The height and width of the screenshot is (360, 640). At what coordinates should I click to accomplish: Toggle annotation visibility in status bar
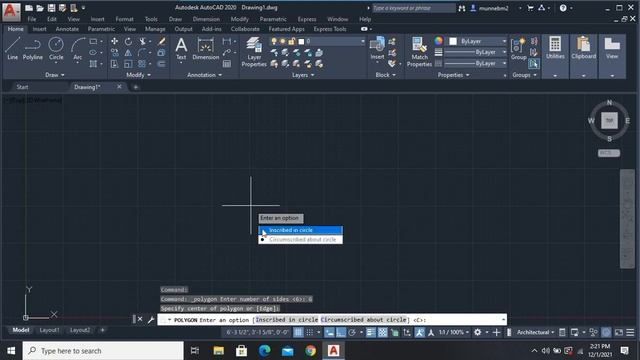pyautogui.click(x=420, y=332)
